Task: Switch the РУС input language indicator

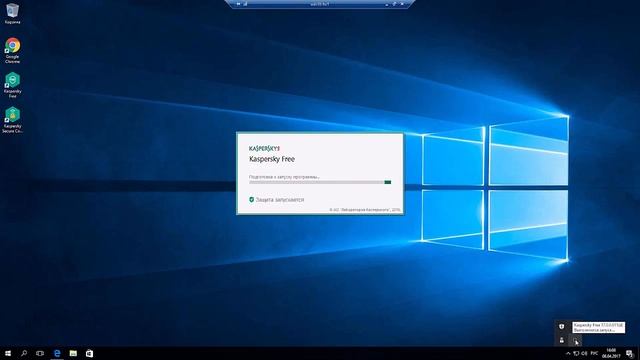Action: [x=594, y=353]
